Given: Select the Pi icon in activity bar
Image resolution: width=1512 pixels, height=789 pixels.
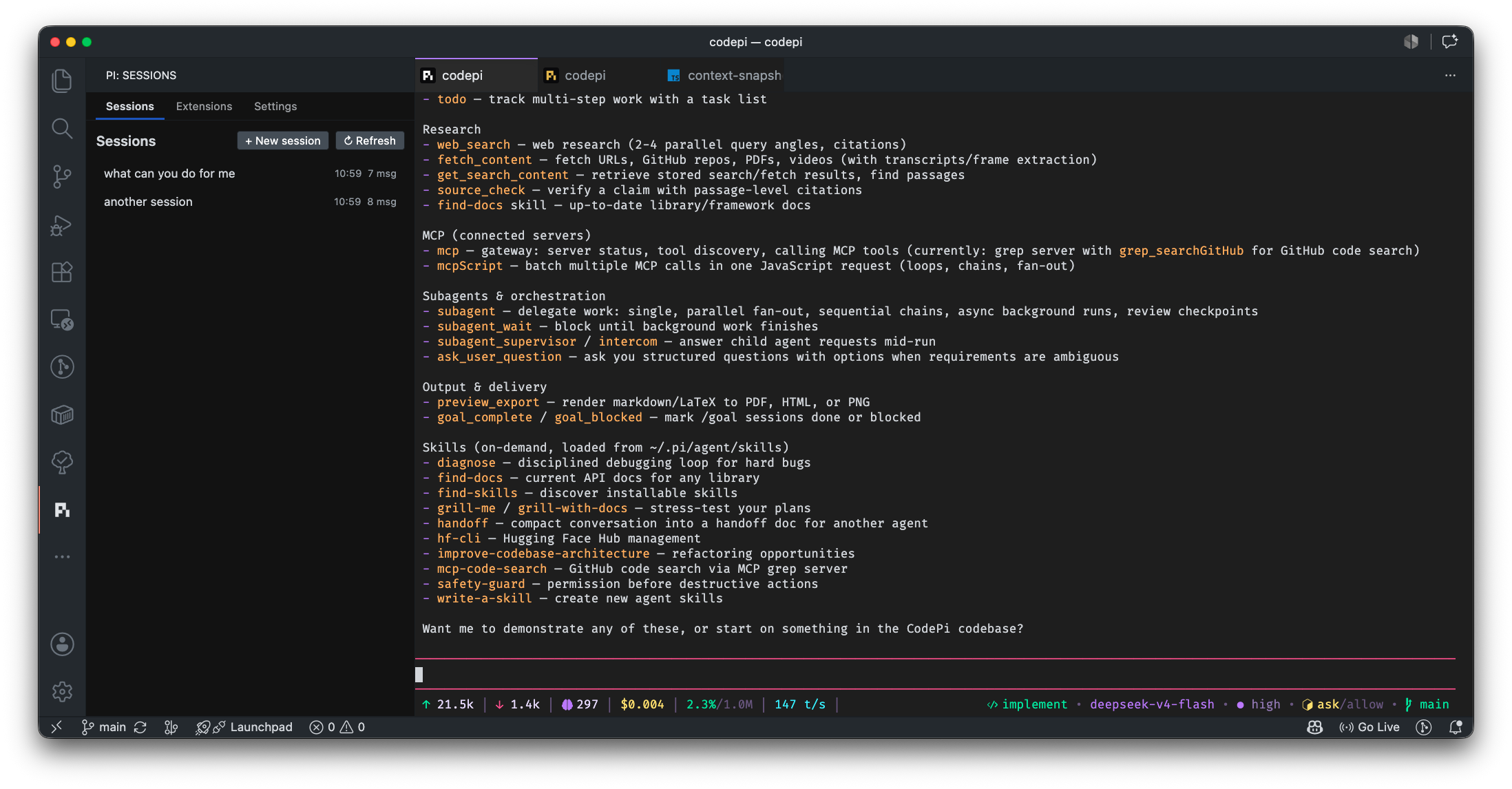Looking at the screenshot, I should click(x=62, y=509).
